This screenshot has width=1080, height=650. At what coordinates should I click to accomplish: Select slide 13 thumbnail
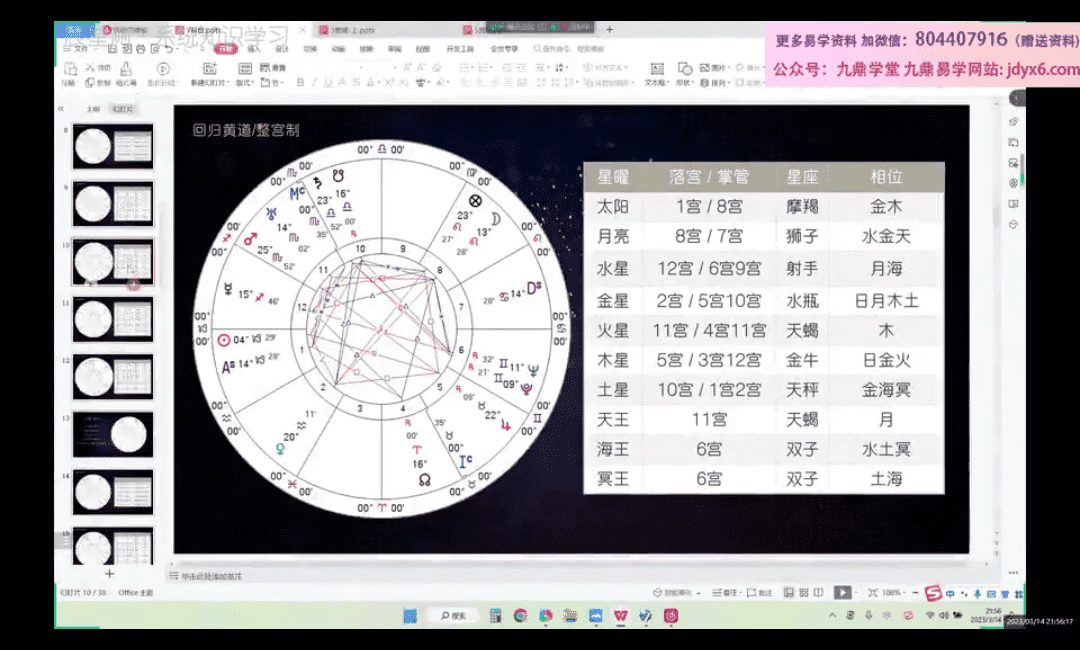113,434
